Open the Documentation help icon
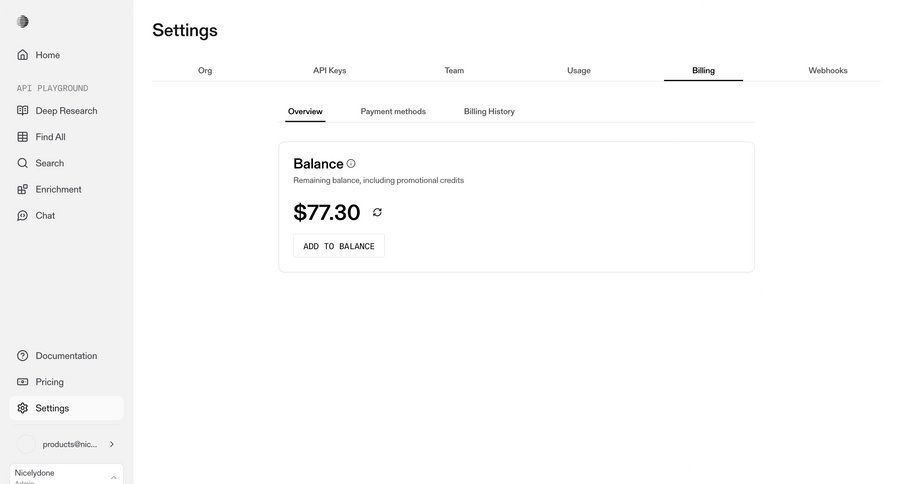This screenshot has width=900, height=484. tap(23, 356)
